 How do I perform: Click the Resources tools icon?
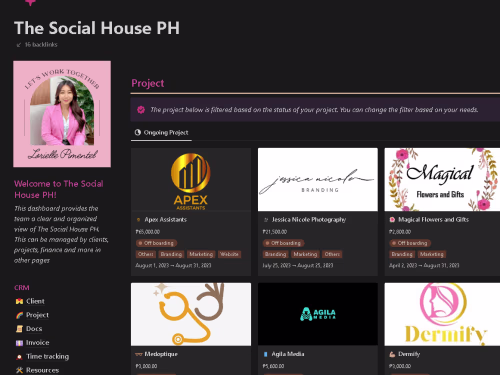pos(19,370)
